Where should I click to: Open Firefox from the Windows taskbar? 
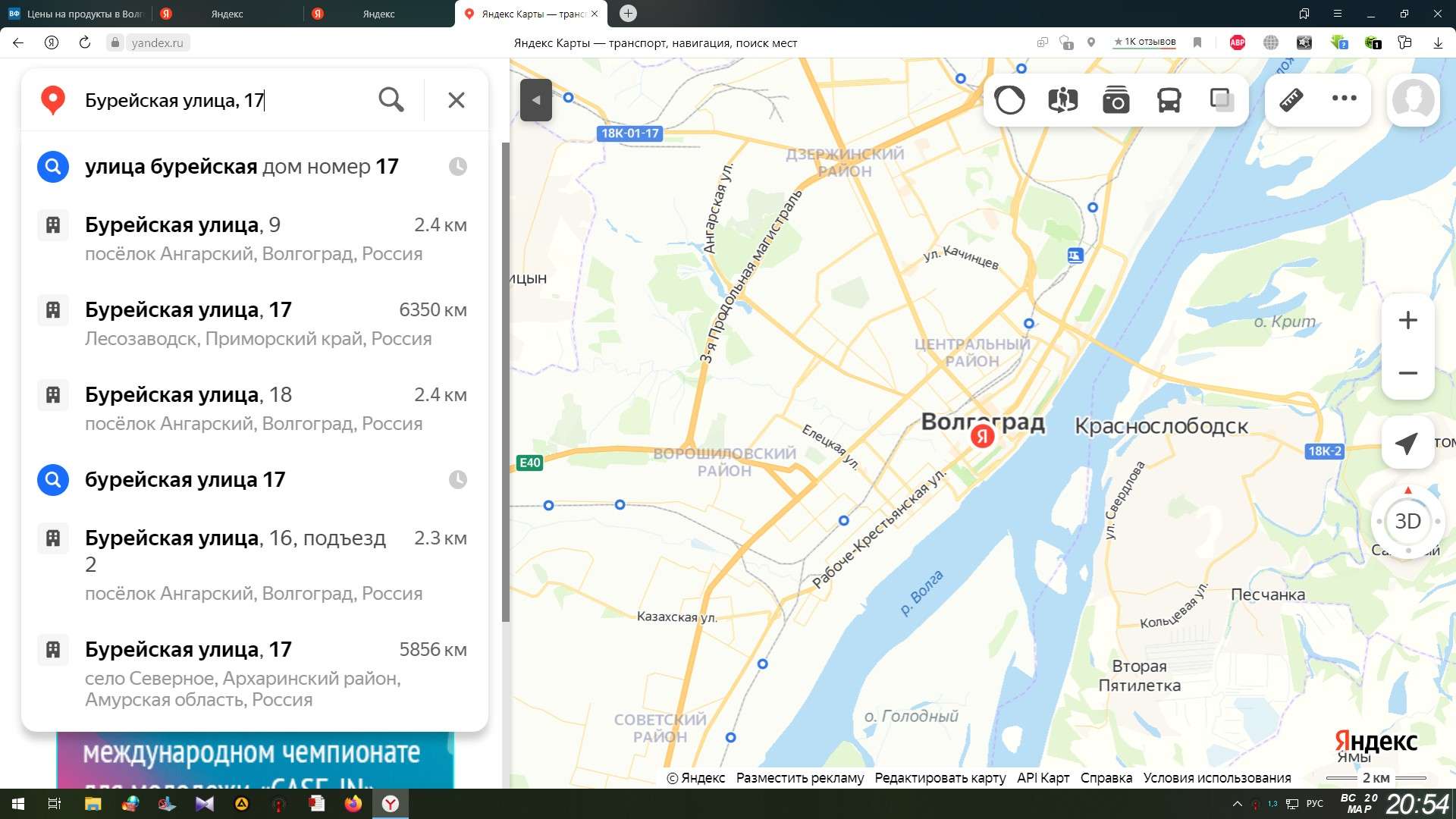pos(353,804)
